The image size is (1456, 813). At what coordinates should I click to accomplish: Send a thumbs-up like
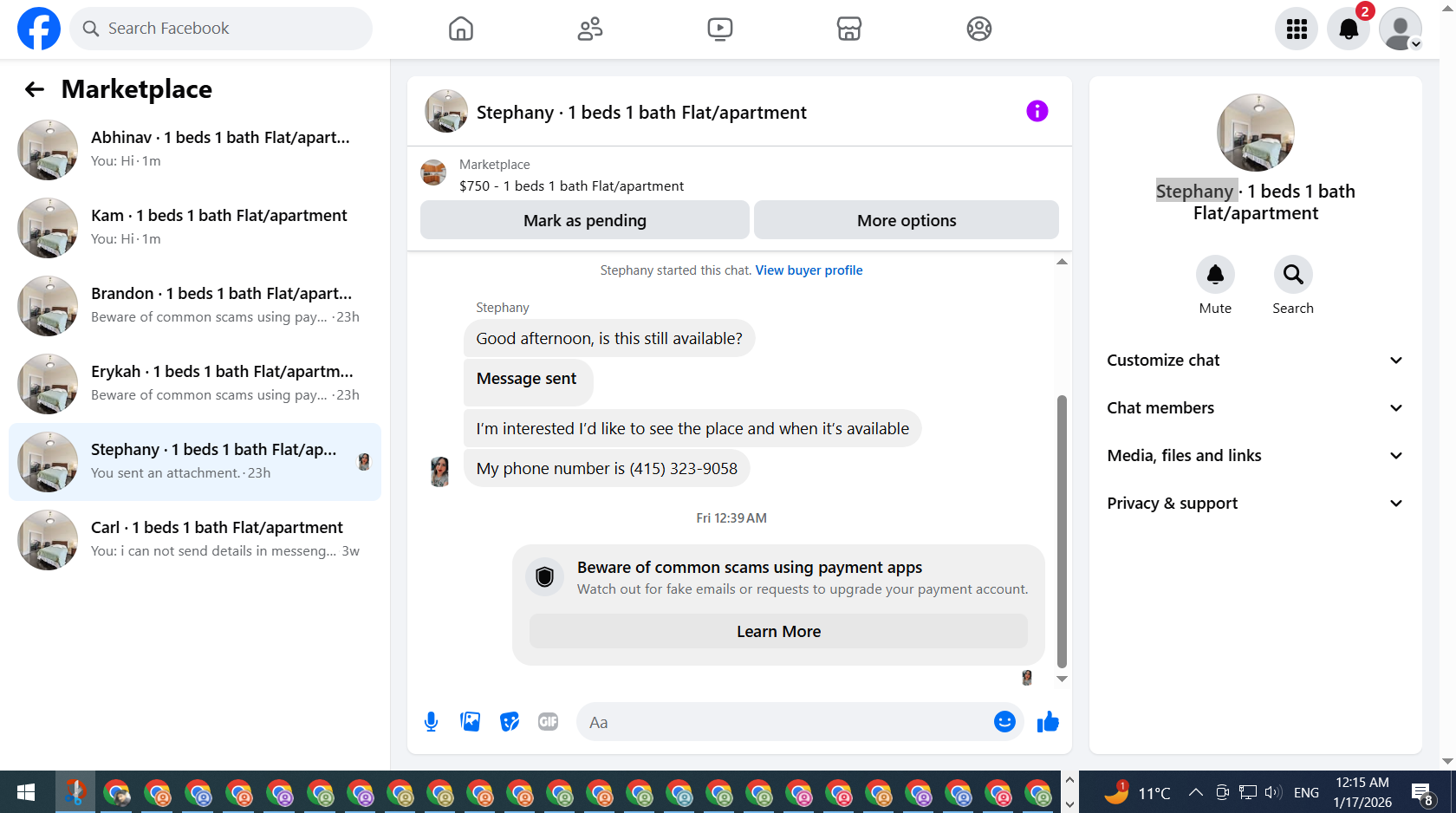1048,722
